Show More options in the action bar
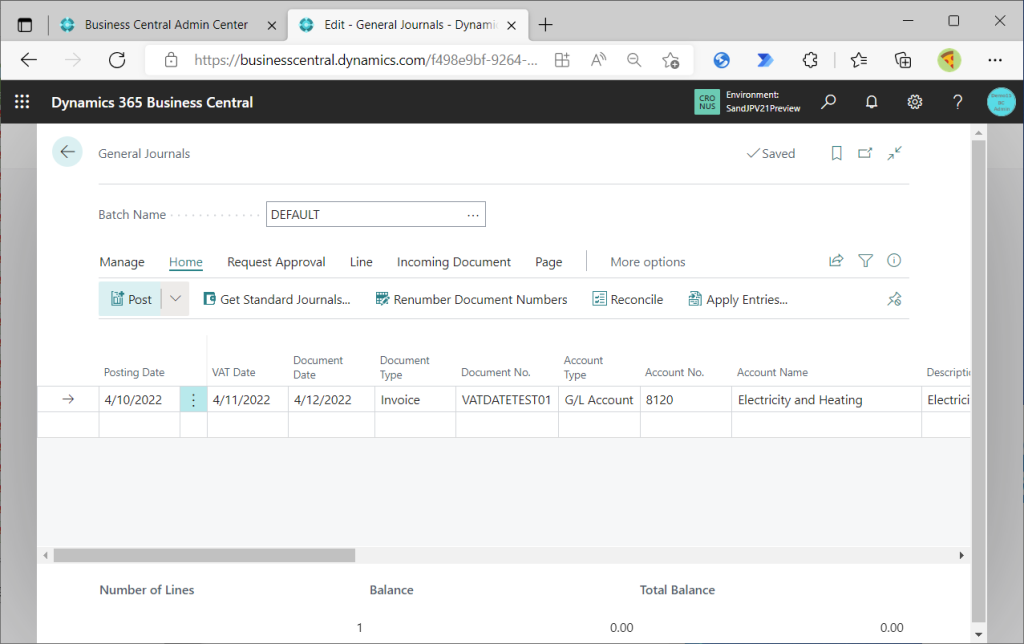Viewport: 1024px width, 644px height. pyautogui.click(x=648, y=262)
